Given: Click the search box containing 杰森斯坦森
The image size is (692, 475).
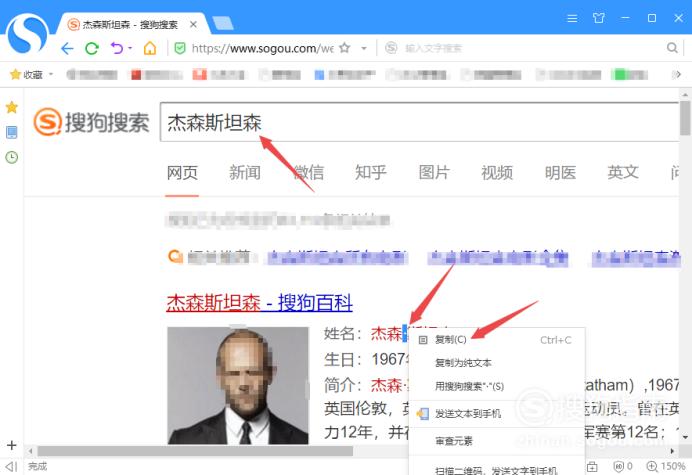Looking at the screenshot, I should pyautogui.click(x=419, y=122).
